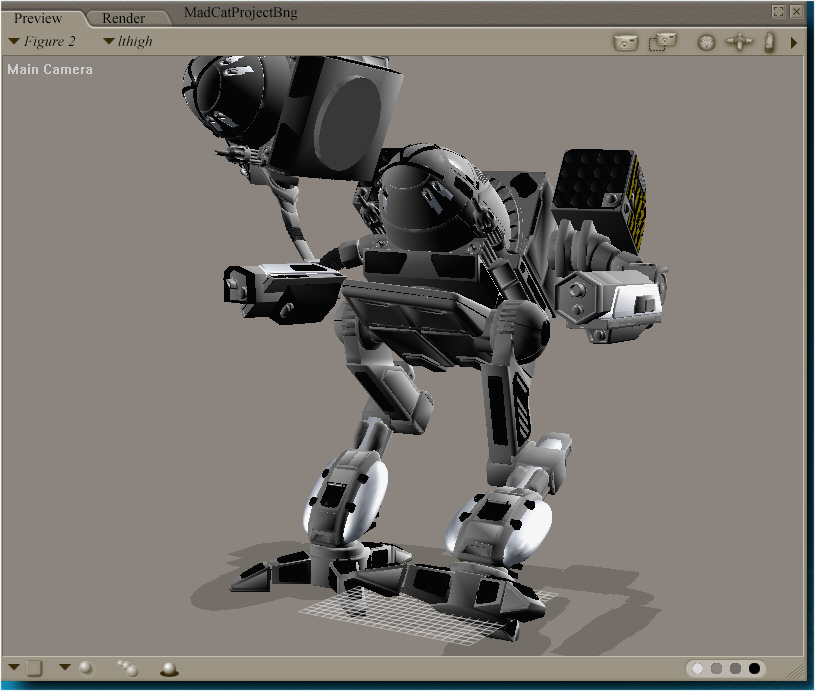The width and height of the screenshot is (815, 691).
Task: Click the single-pane layout square icon
Action: pyautogui.click(x=34, y=668)
